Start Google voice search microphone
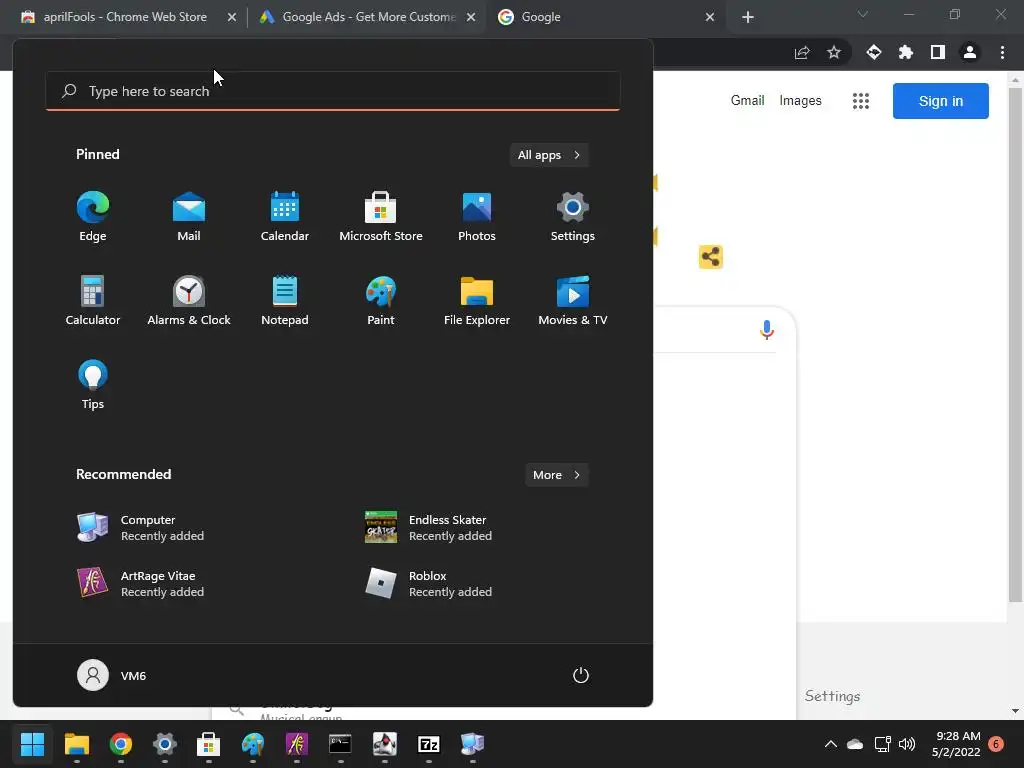Screen dimensions: 1024x768 tap(767, 330)
